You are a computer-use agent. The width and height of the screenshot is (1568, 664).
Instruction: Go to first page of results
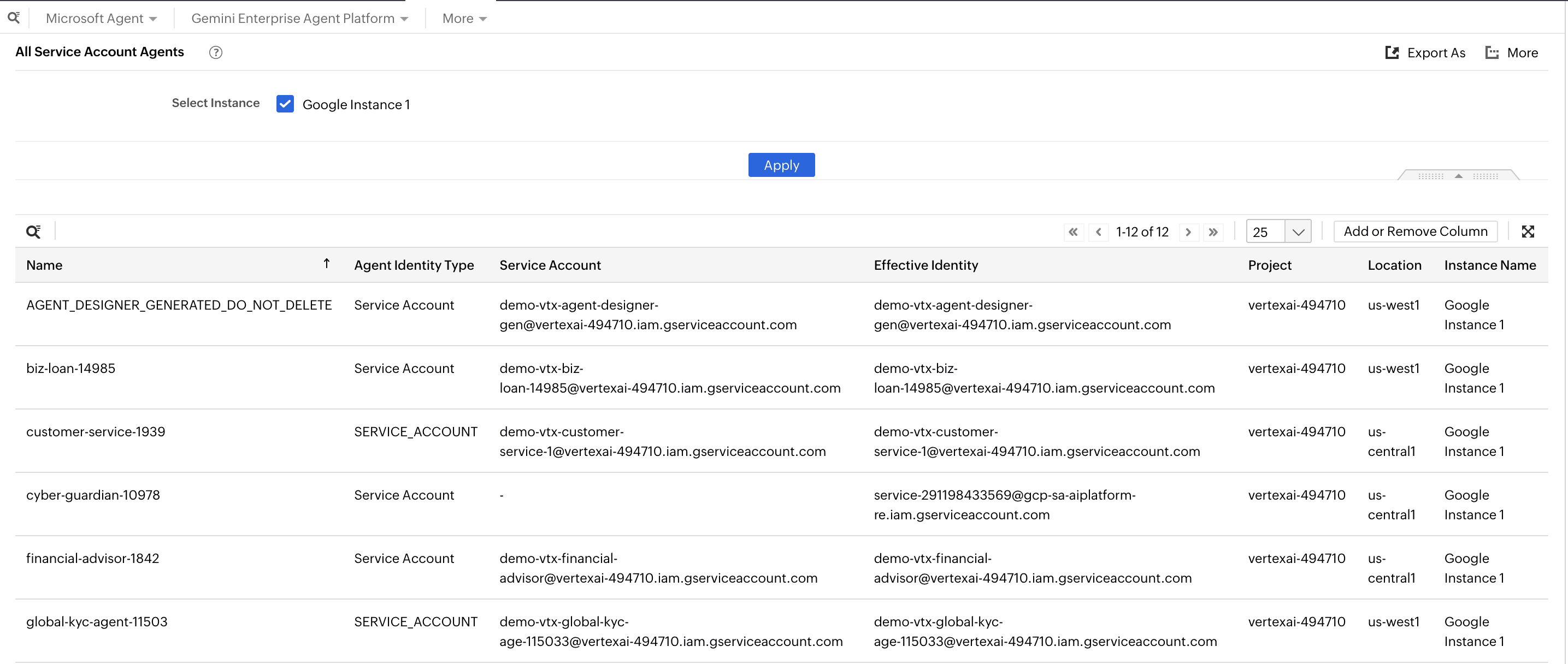pyautogui.click(x=1073, y=232)
